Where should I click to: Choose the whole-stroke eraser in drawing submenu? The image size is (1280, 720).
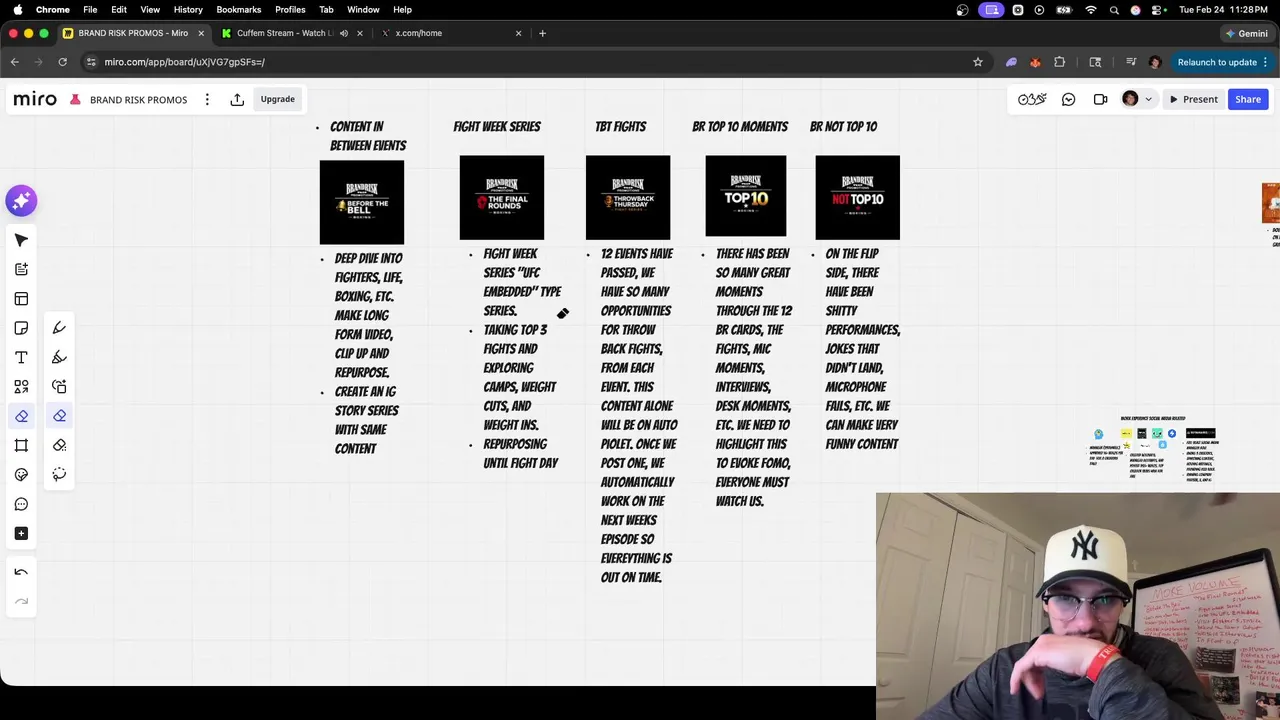tap(59, 445)
